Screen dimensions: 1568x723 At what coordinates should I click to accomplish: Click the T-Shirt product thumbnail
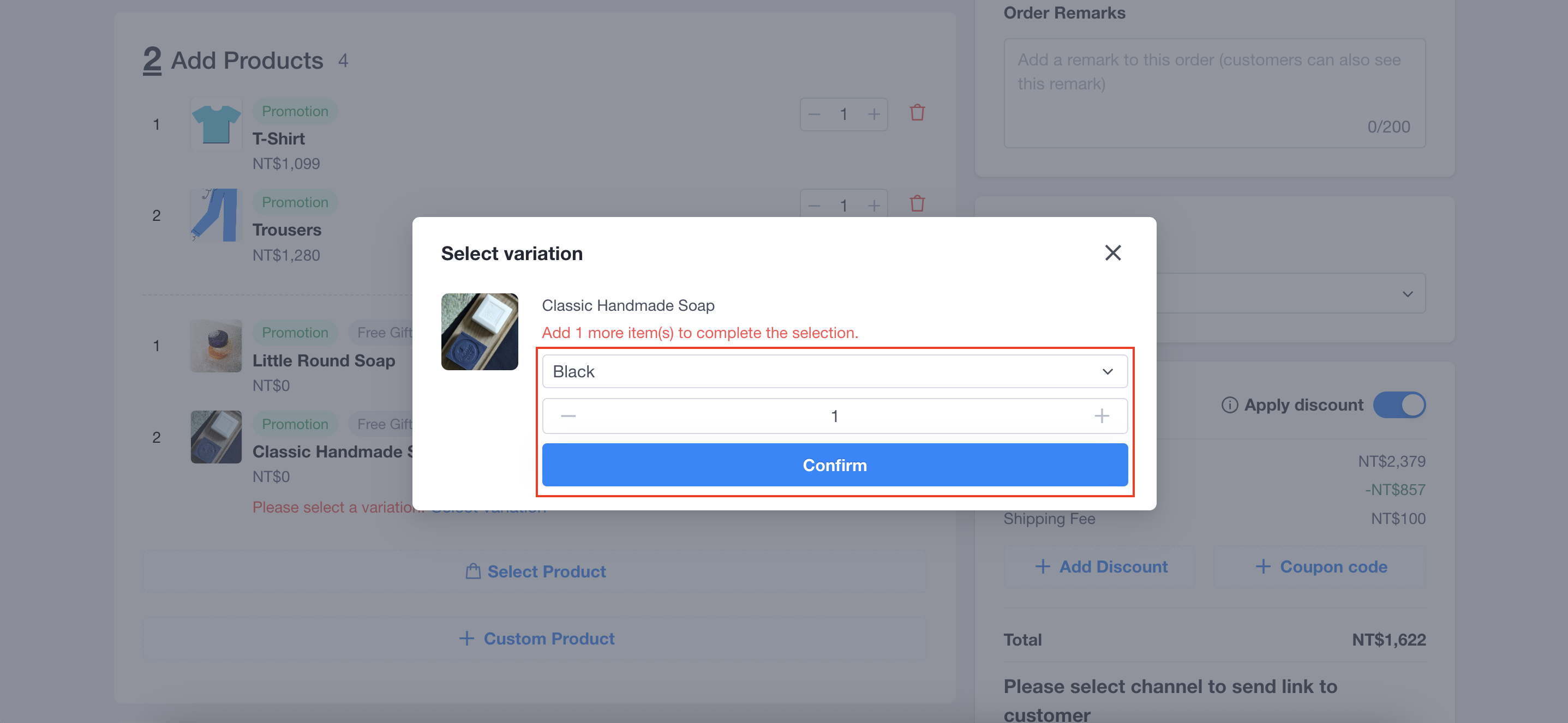(x=216, y=124)
